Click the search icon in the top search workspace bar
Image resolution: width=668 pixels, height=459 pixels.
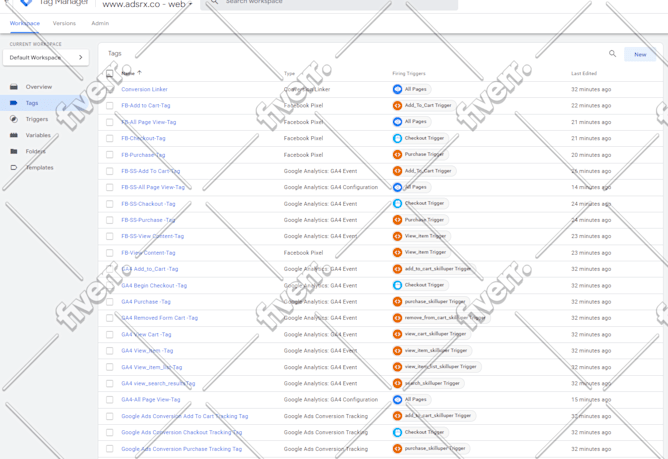(214, 2)
